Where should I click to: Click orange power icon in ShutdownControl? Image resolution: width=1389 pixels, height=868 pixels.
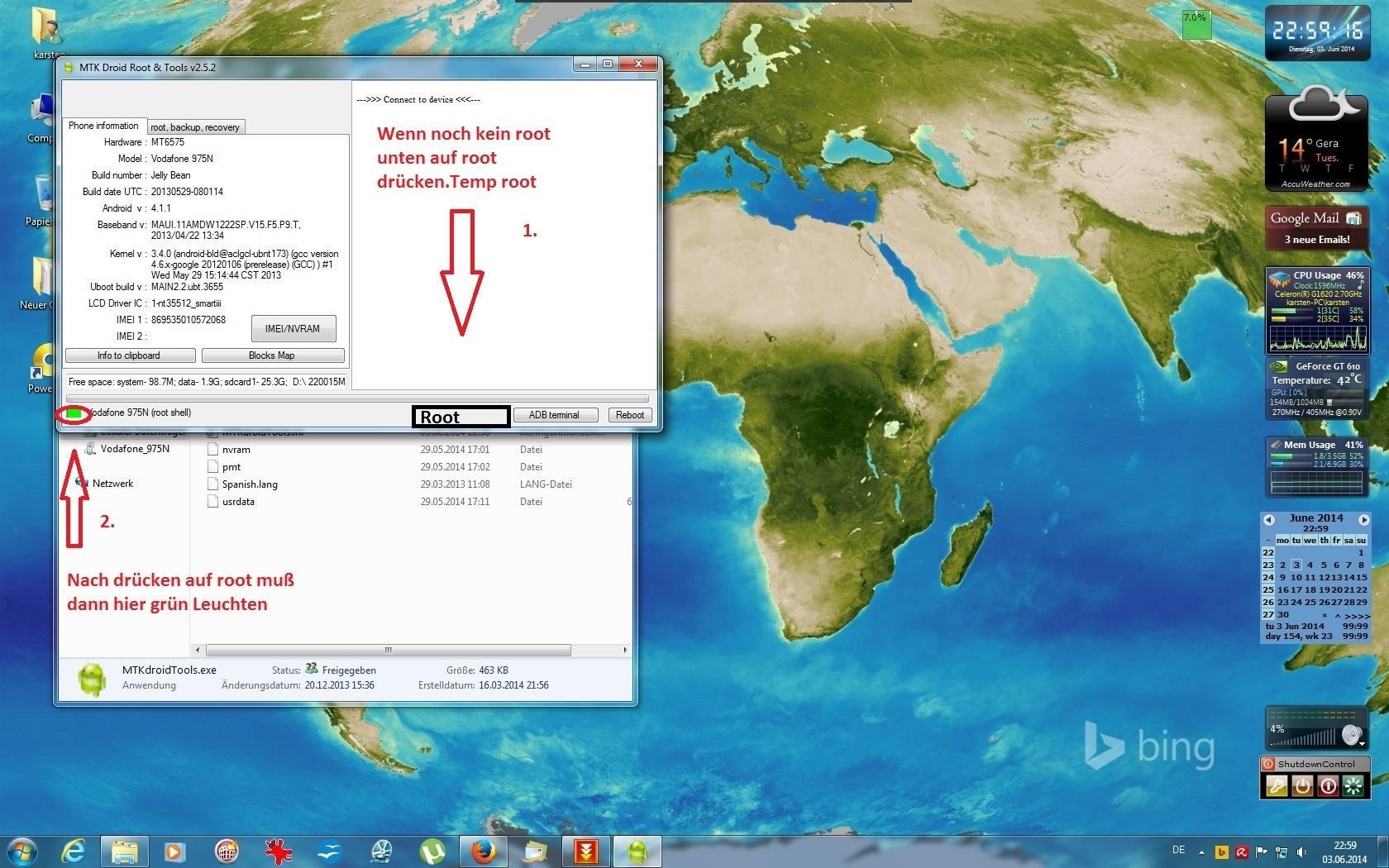tap(1302, 785)
